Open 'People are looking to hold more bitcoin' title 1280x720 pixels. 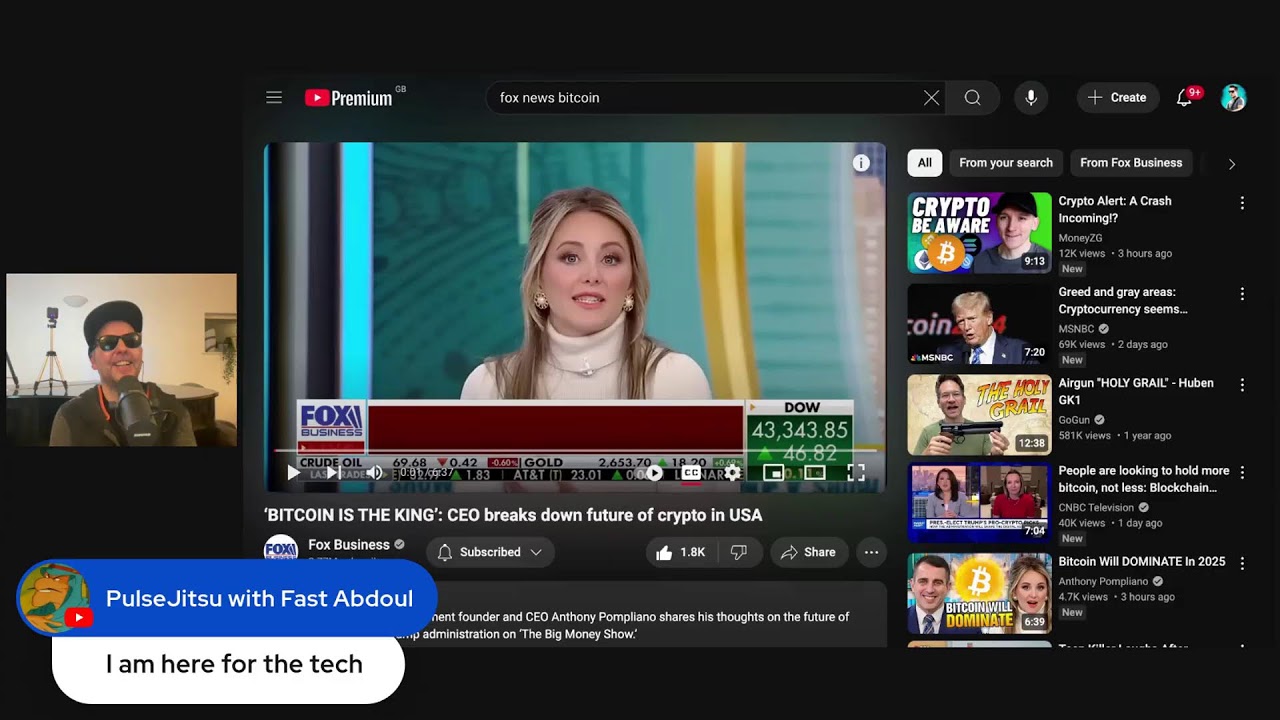[1144, 479]
